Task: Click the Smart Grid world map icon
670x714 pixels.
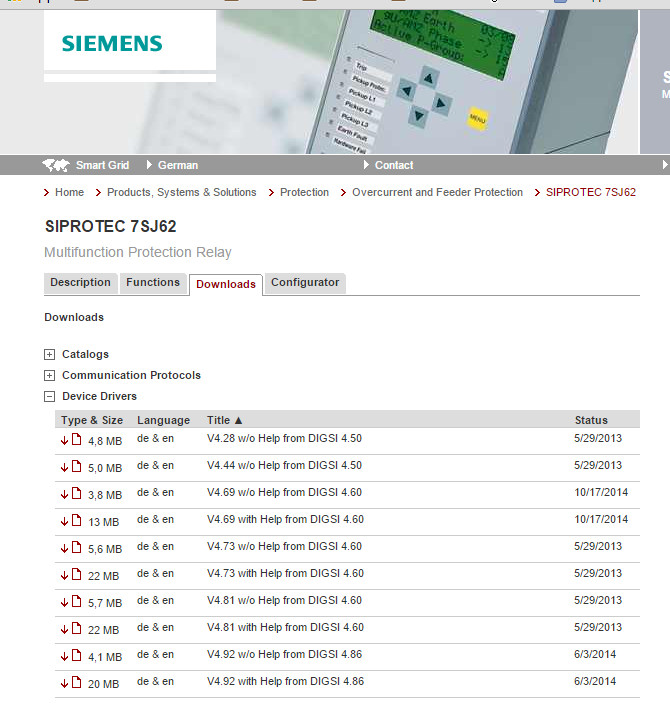Action: coord(56,165)
